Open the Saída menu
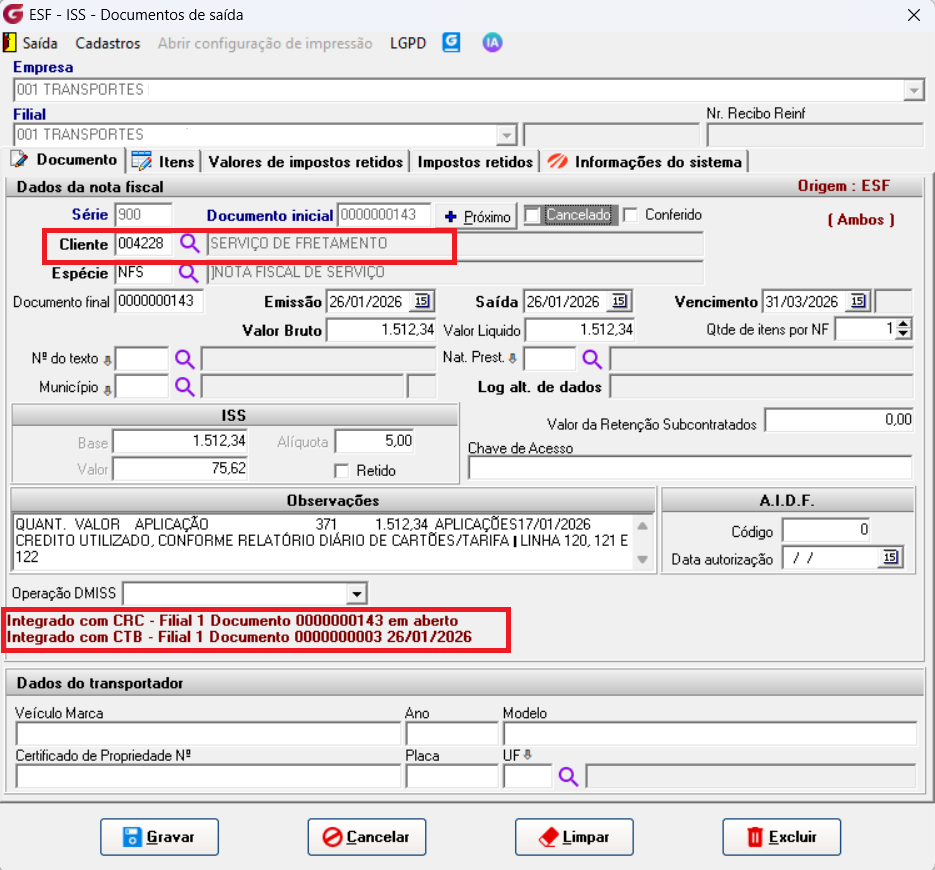 tap(40, 44)
